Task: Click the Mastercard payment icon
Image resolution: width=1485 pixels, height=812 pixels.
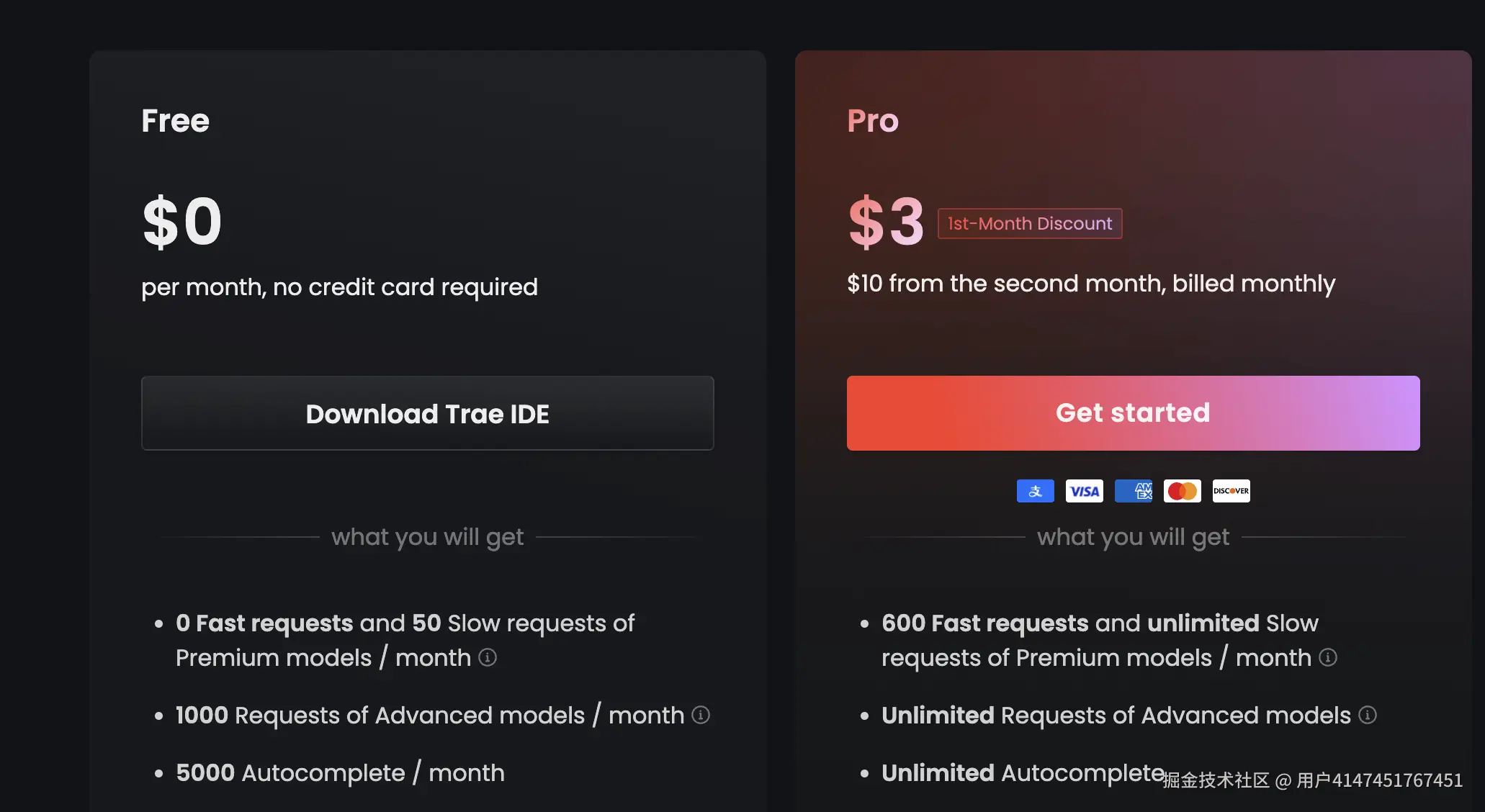Action: click(1182, 491)
